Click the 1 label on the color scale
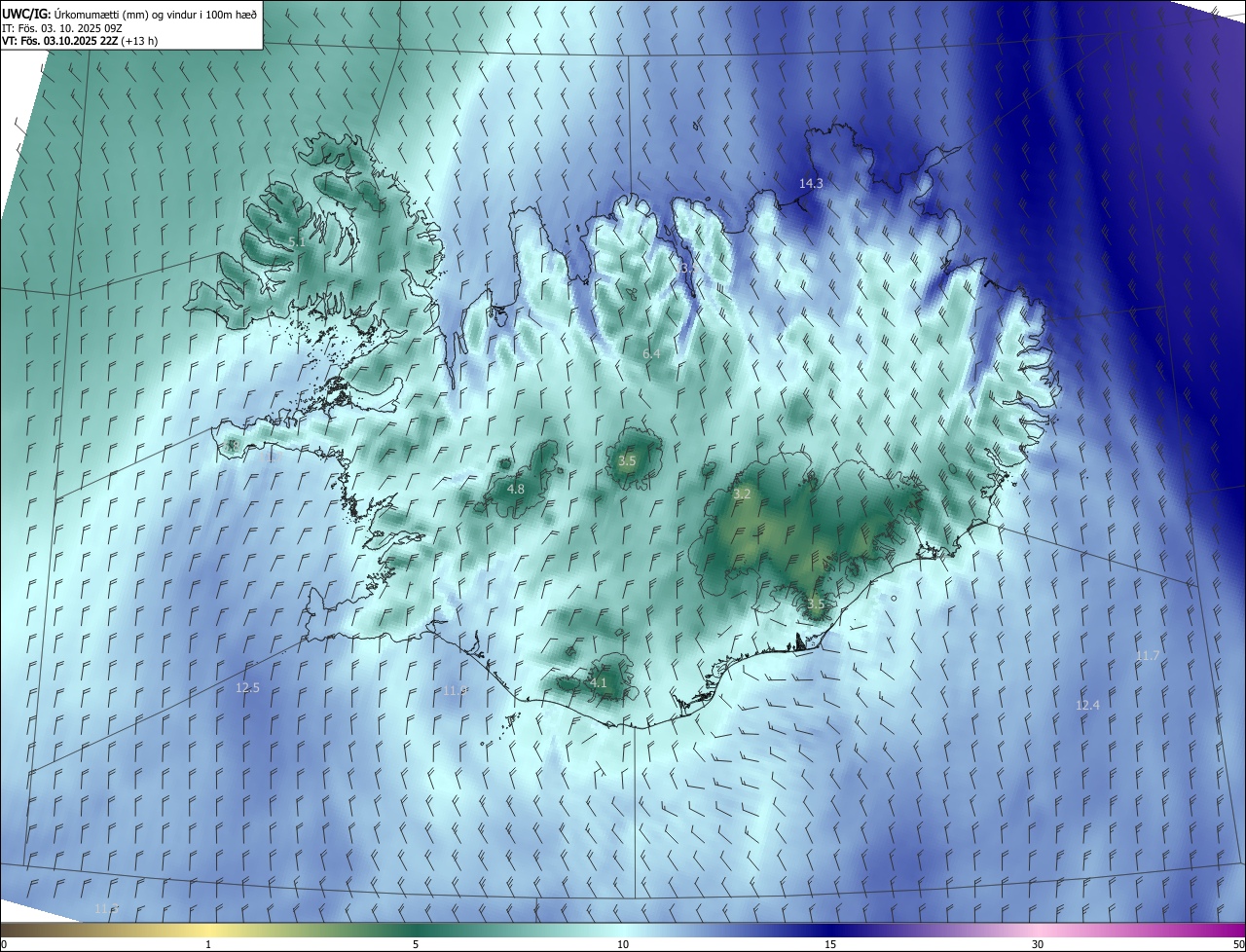The width and height of the screenshot is (1246, 952). 208,944
